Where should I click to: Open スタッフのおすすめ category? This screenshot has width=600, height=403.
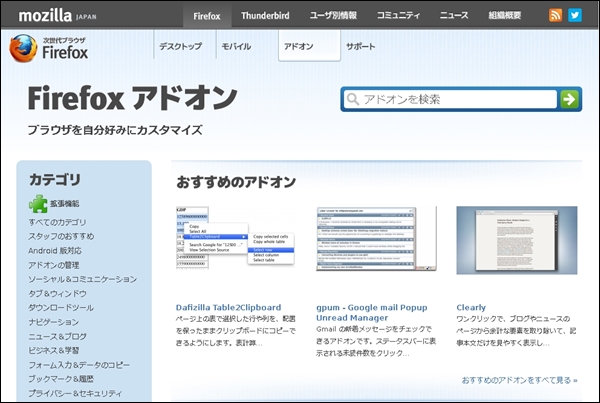click(61, 236)
